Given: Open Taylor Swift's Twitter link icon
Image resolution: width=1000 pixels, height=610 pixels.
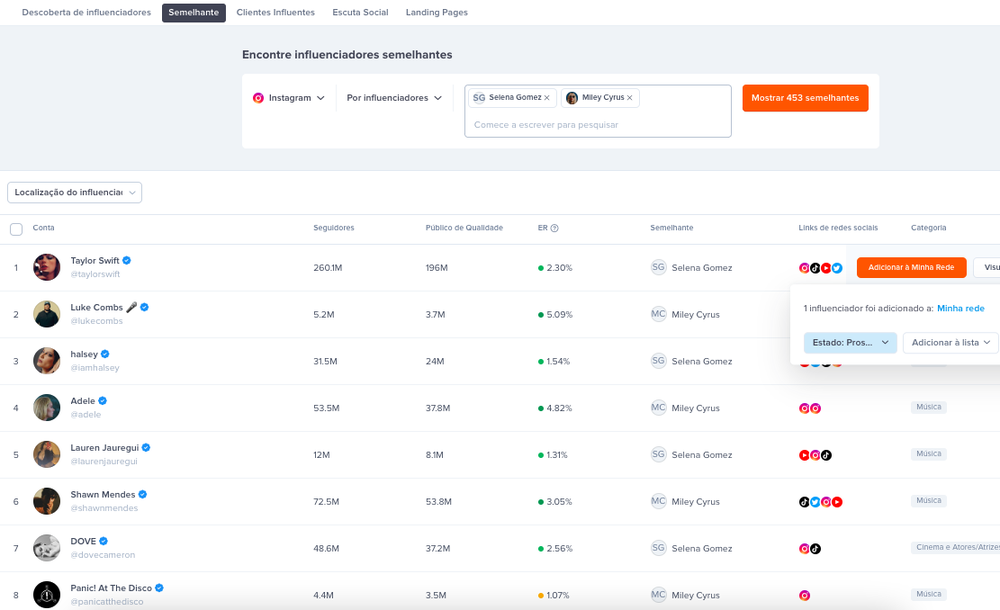Looking at the screenshot, I should [837, 268].
